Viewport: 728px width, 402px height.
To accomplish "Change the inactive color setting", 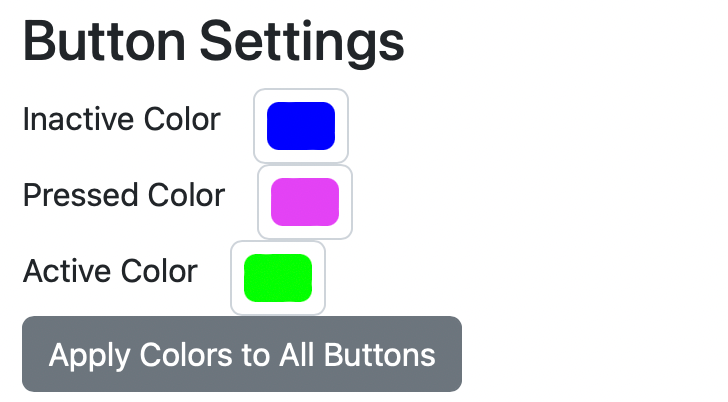I will pyautogui.click(x=300, y=126).
